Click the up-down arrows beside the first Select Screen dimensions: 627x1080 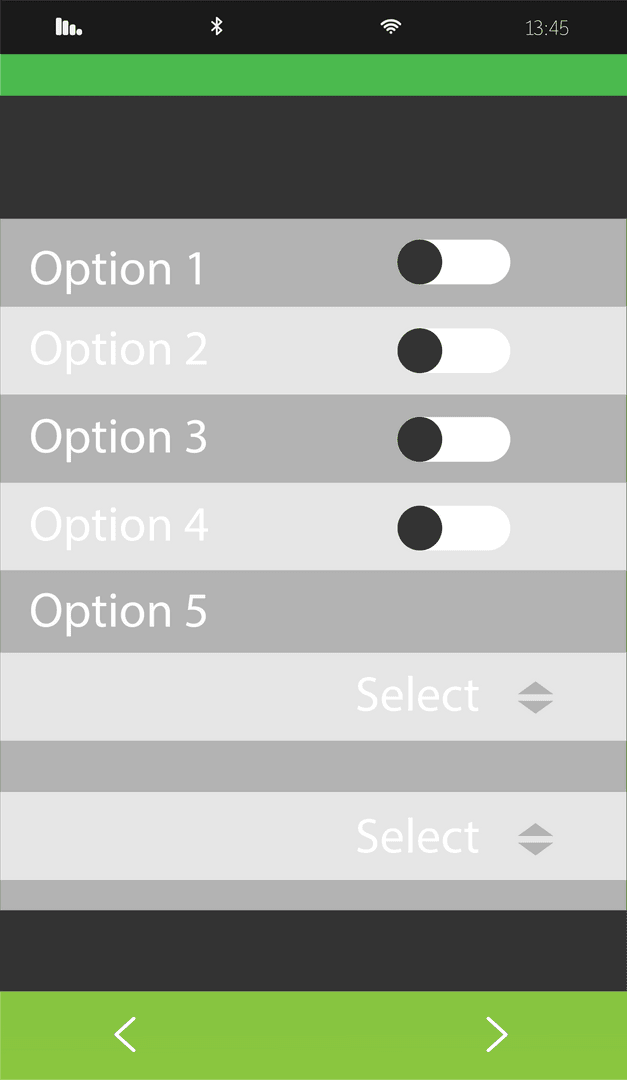536,696
